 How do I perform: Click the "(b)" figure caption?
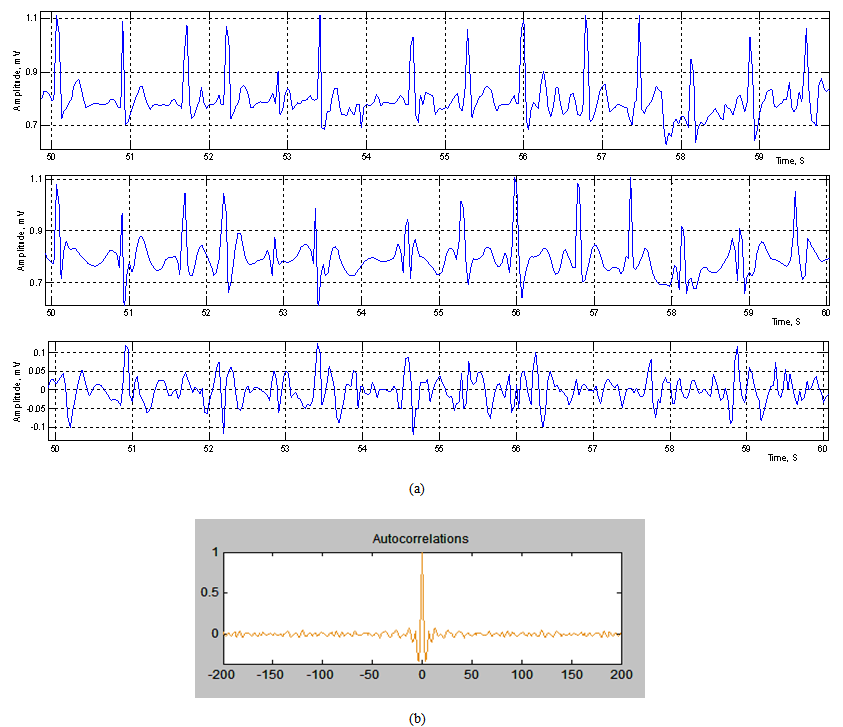pyautogui.click(x=421, y=716)
